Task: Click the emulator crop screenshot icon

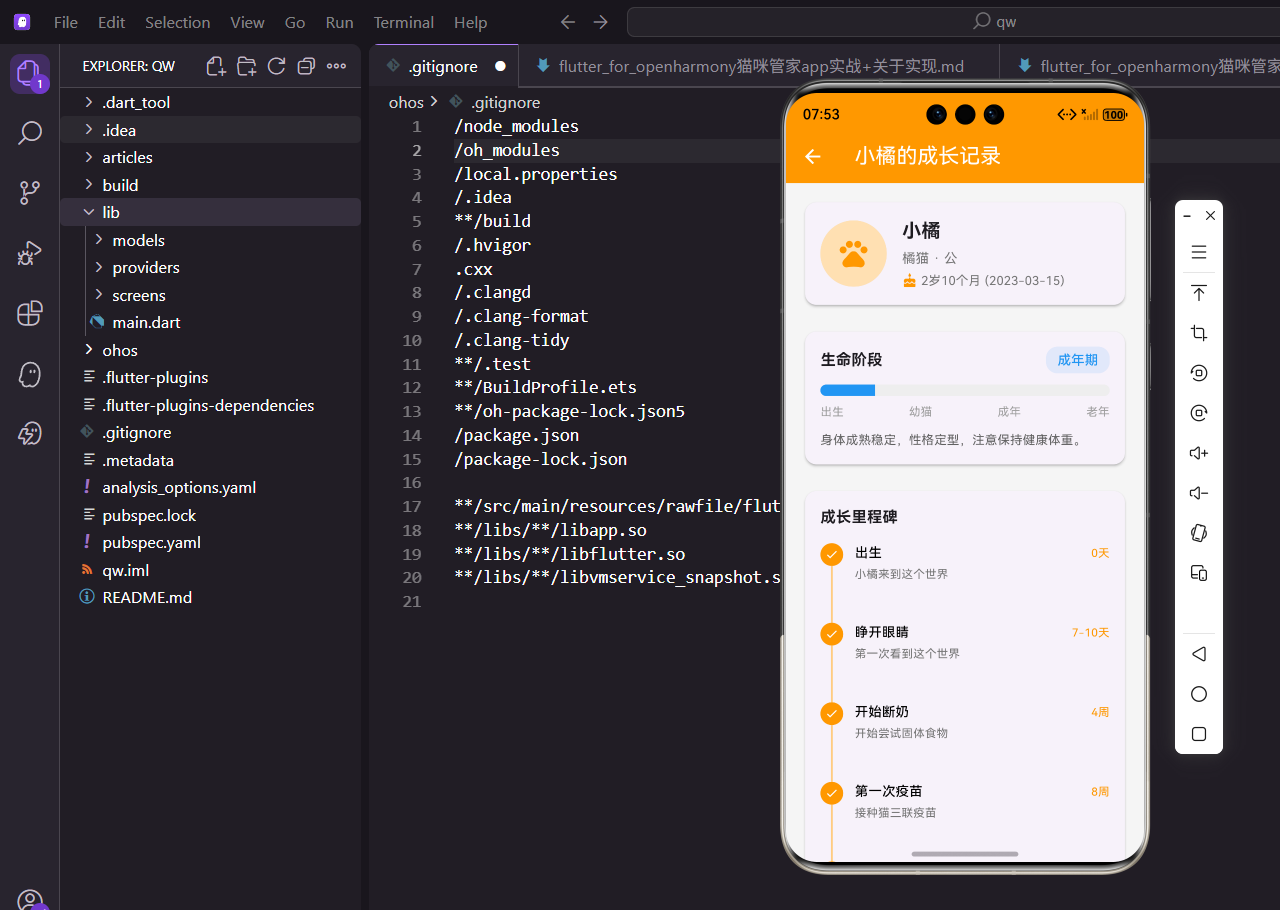Action: click(x=1199, y=333)
